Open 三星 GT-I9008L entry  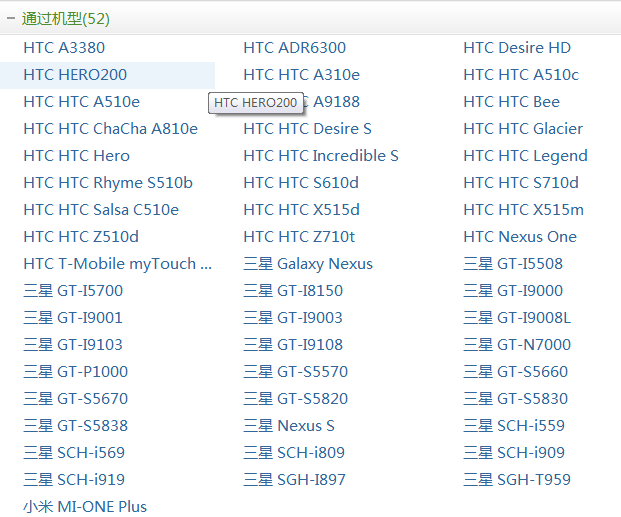(x=517, y=317)
